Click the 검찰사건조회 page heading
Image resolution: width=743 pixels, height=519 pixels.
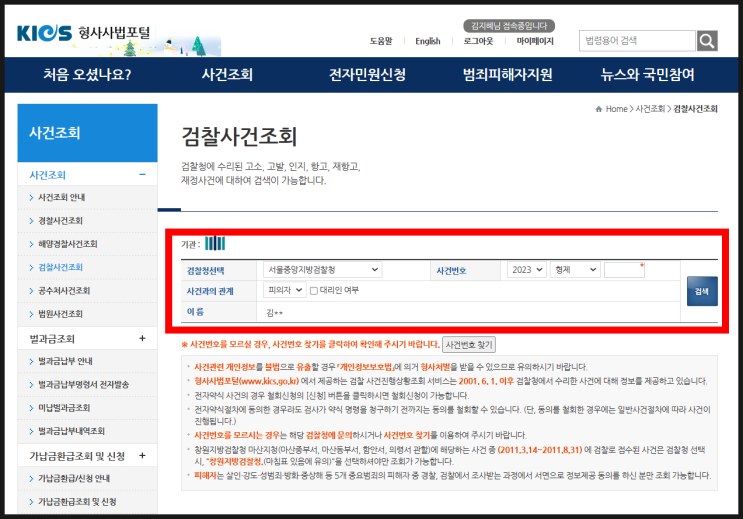tap(239, 137)
